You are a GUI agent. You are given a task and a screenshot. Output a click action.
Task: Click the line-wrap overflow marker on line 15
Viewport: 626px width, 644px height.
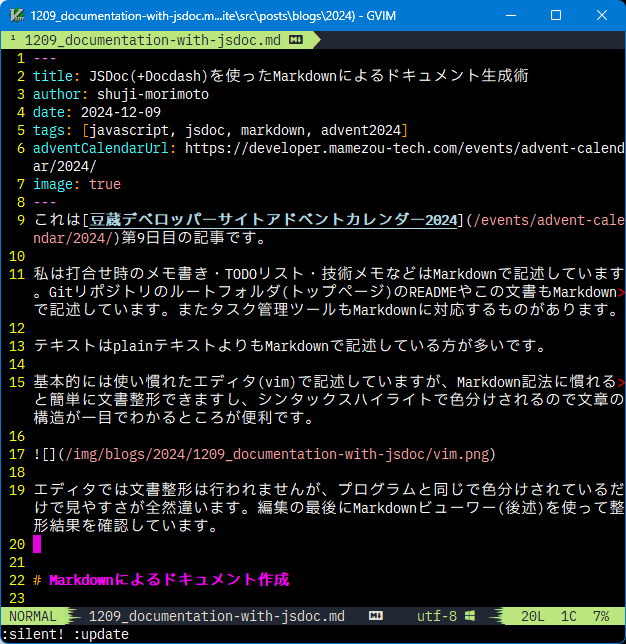[x=621, y=382]
